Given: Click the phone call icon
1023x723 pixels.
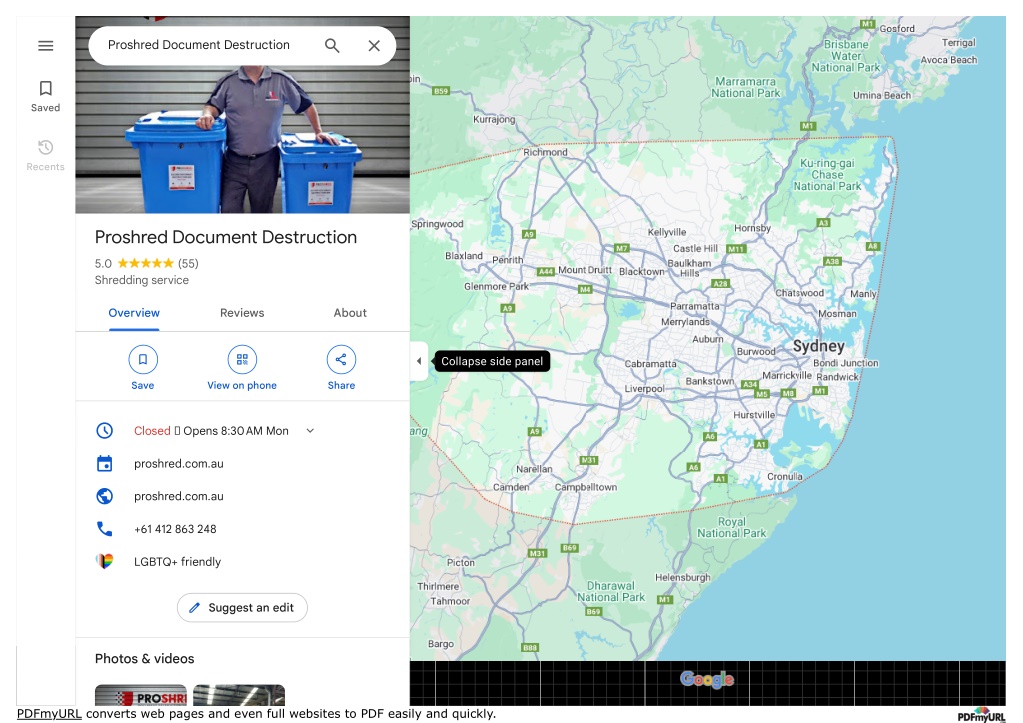Looking at the screenshot, I should coord(104,529).
